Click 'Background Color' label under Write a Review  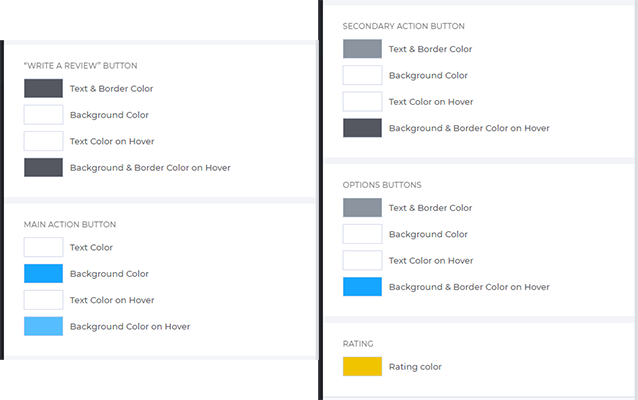coord(109,115)
